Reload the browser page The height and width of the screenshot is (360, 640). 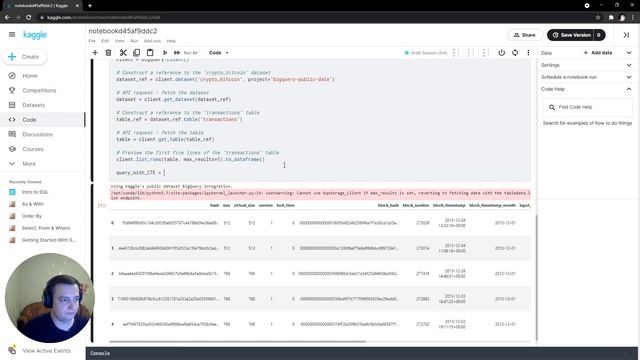(x=29, y=18)
